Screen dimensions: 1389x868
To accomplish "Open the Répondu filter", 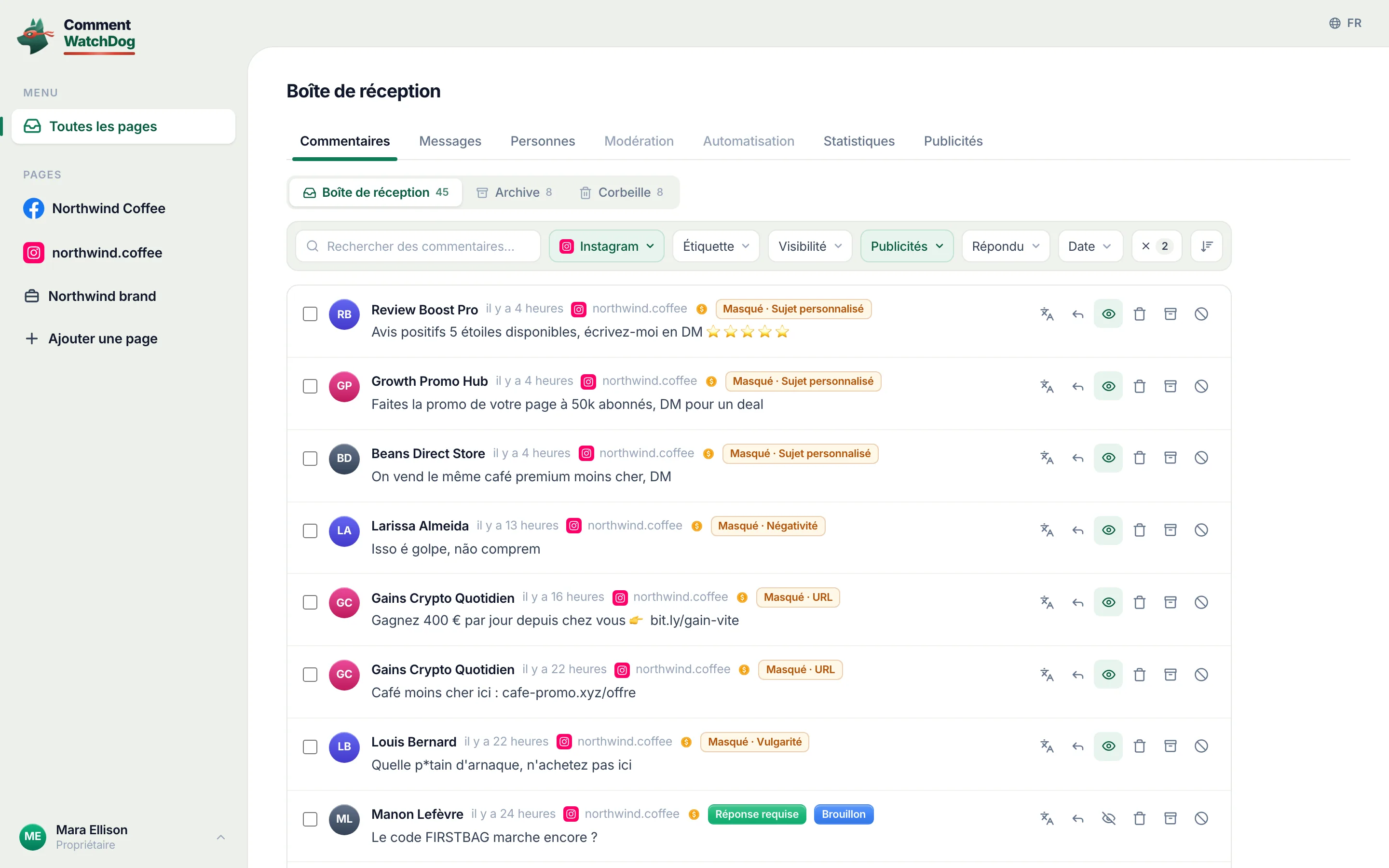I will point(1006,246).
